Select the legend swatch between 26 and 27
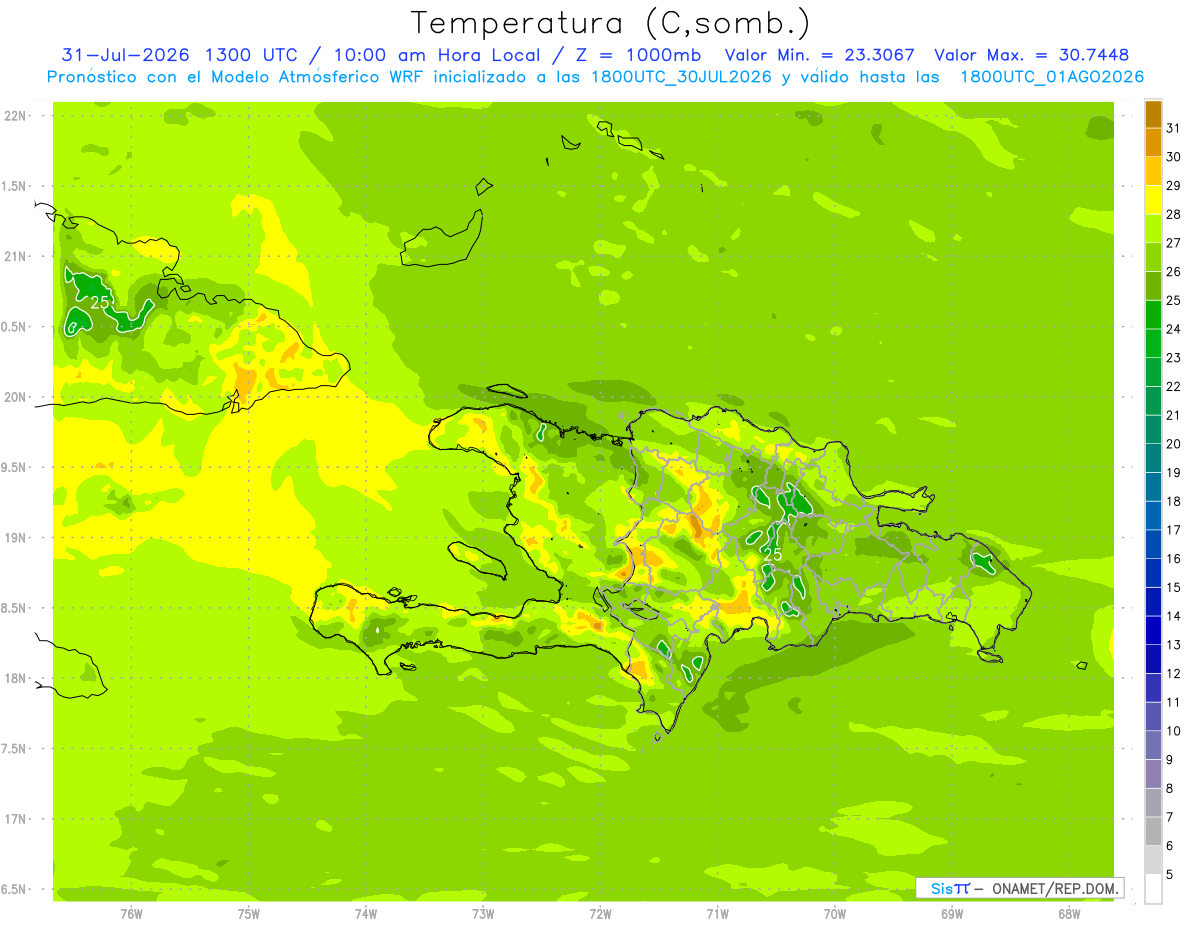1200x927 pixels. click(1153, 257)
